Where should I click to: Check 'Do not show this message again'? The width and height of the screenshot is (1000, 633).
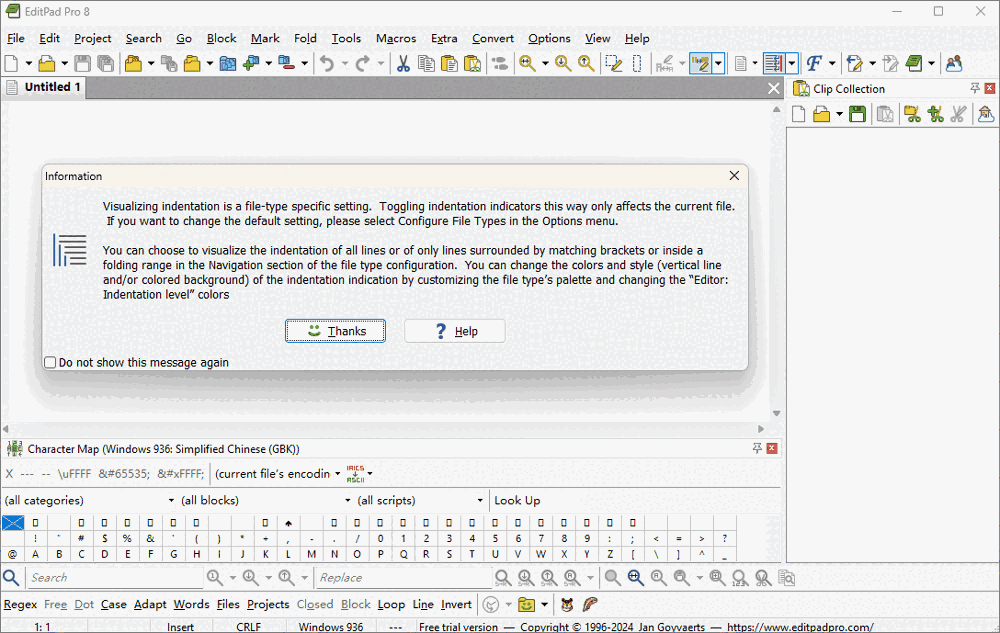tap(51, 362)
